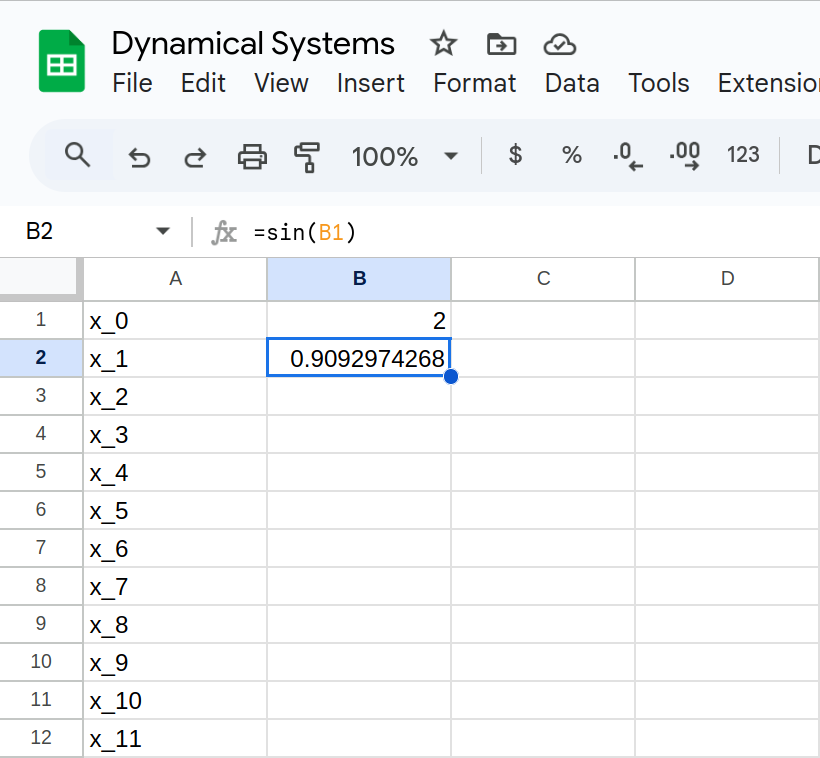The image size is (820, 758).
Task: Apply percent format
Action: (x=571, y=155)
